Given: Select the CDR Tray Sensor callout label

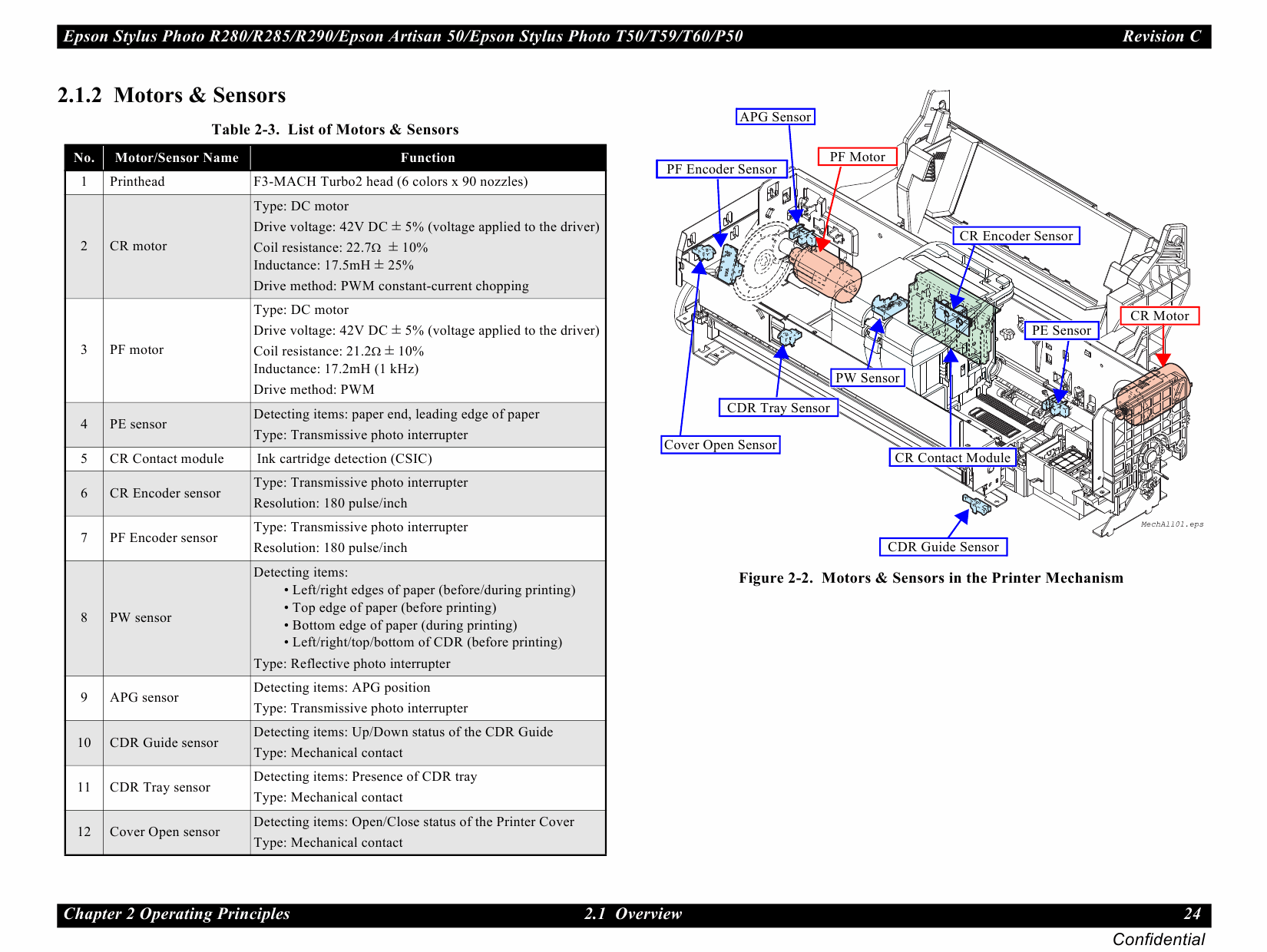Looking at the screenshot, I should click(778, 408).
